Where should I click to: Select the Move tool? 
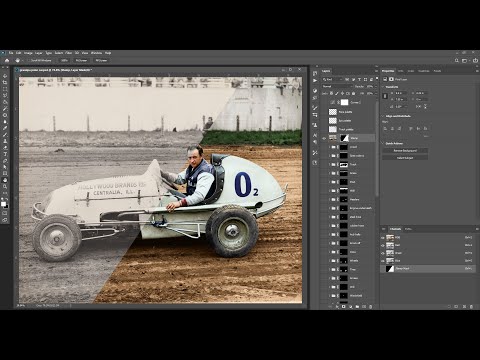click(5, 76)
